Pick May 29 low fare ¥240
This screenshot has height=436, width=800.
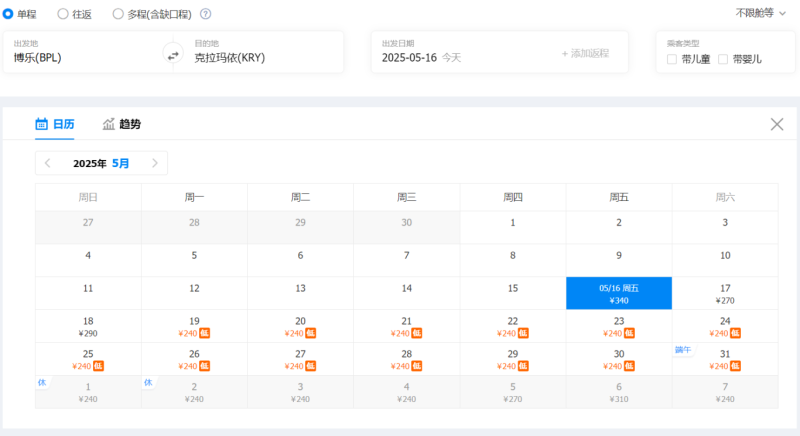tap(513, 359)
